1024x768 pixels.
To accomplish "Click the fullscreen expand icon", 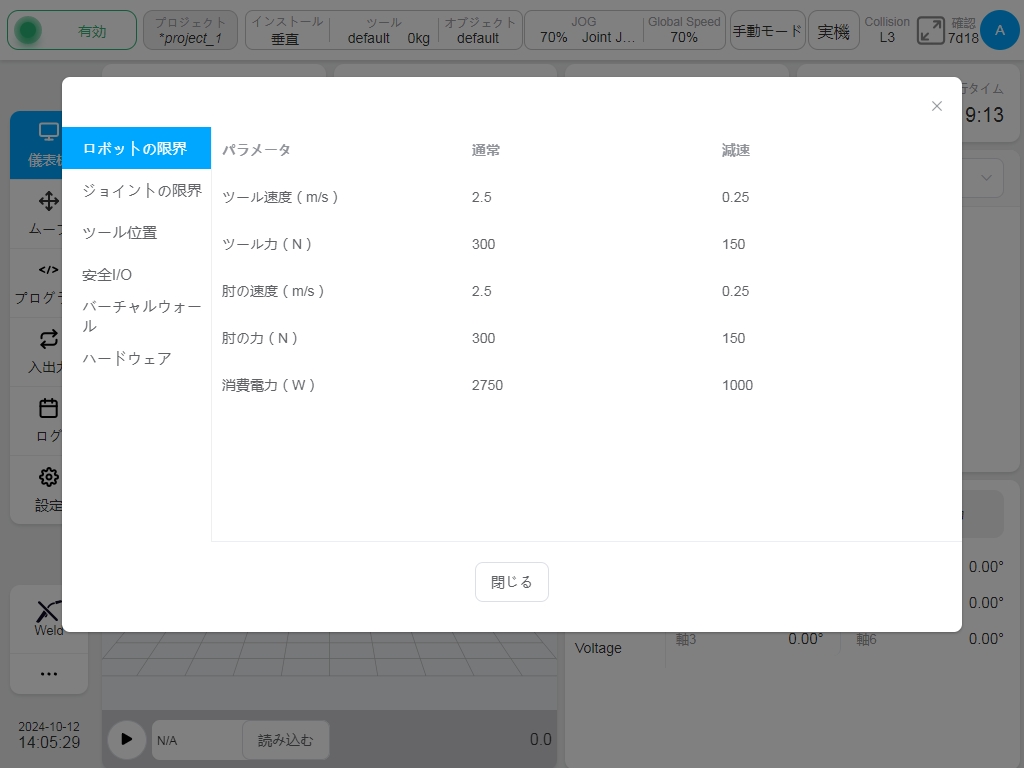I will pyautogui.click(x=930, y=31).
